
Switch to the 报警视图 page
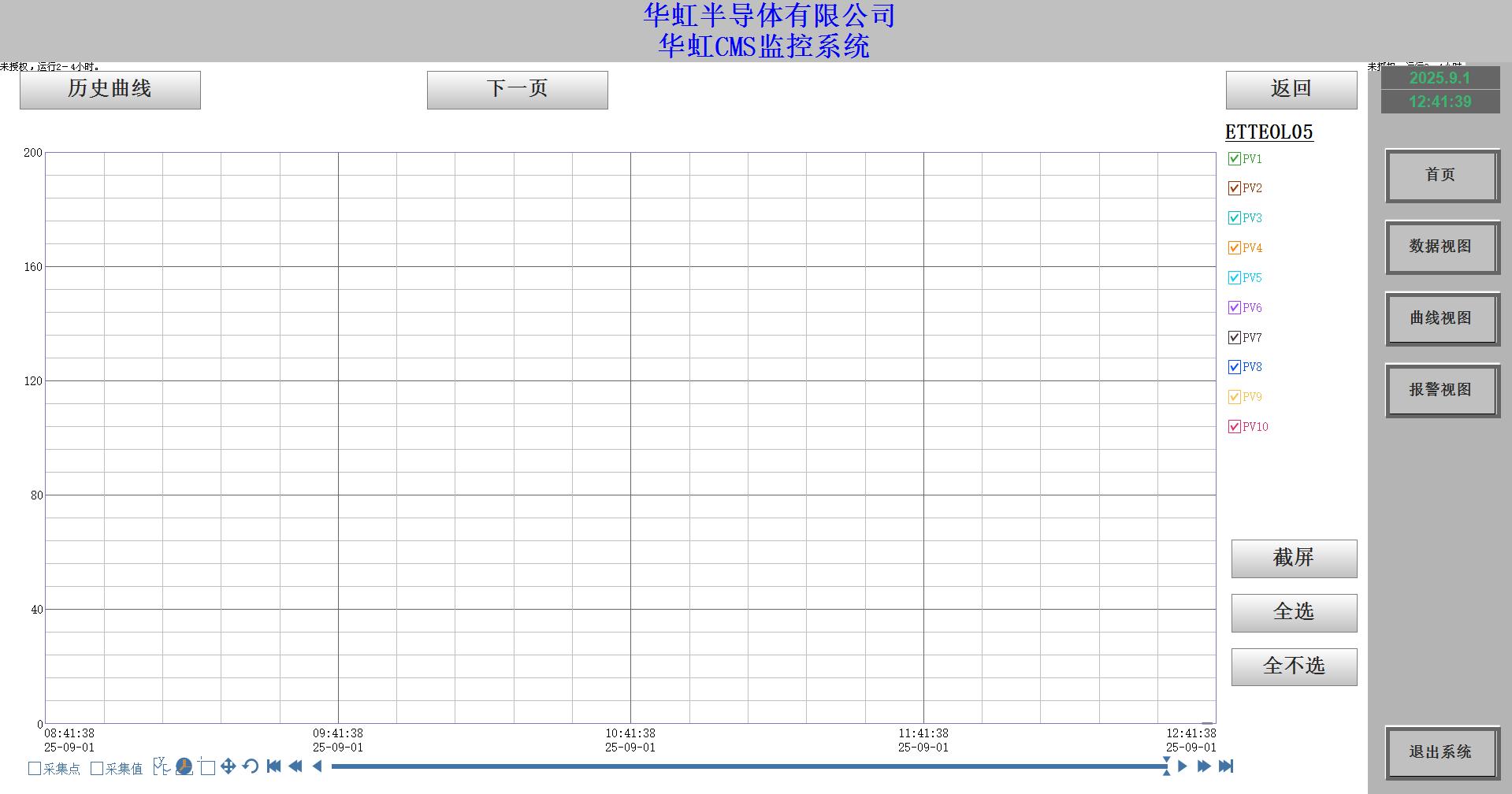coord(1441,390)
